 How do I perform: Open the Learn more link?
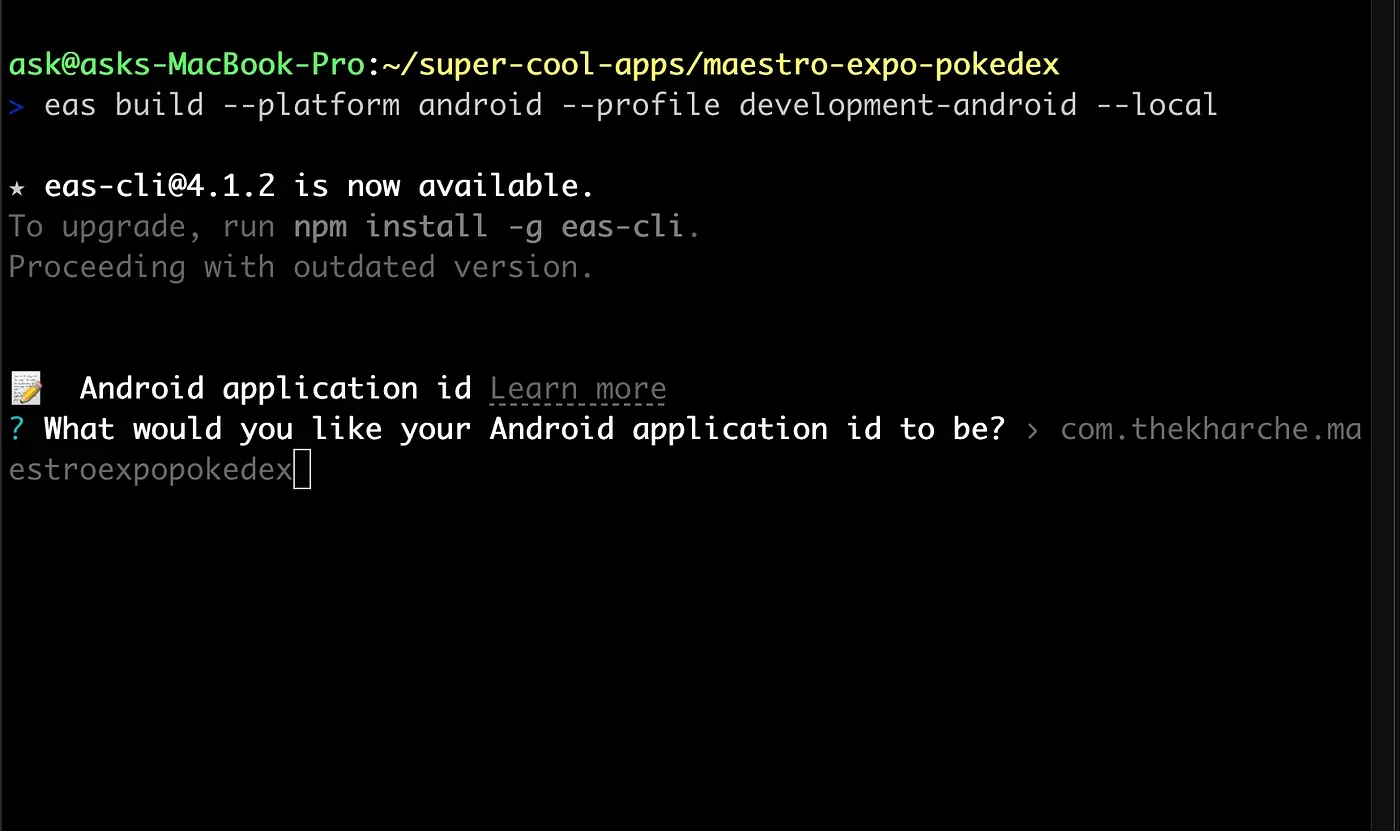click(x=577, y=389)
